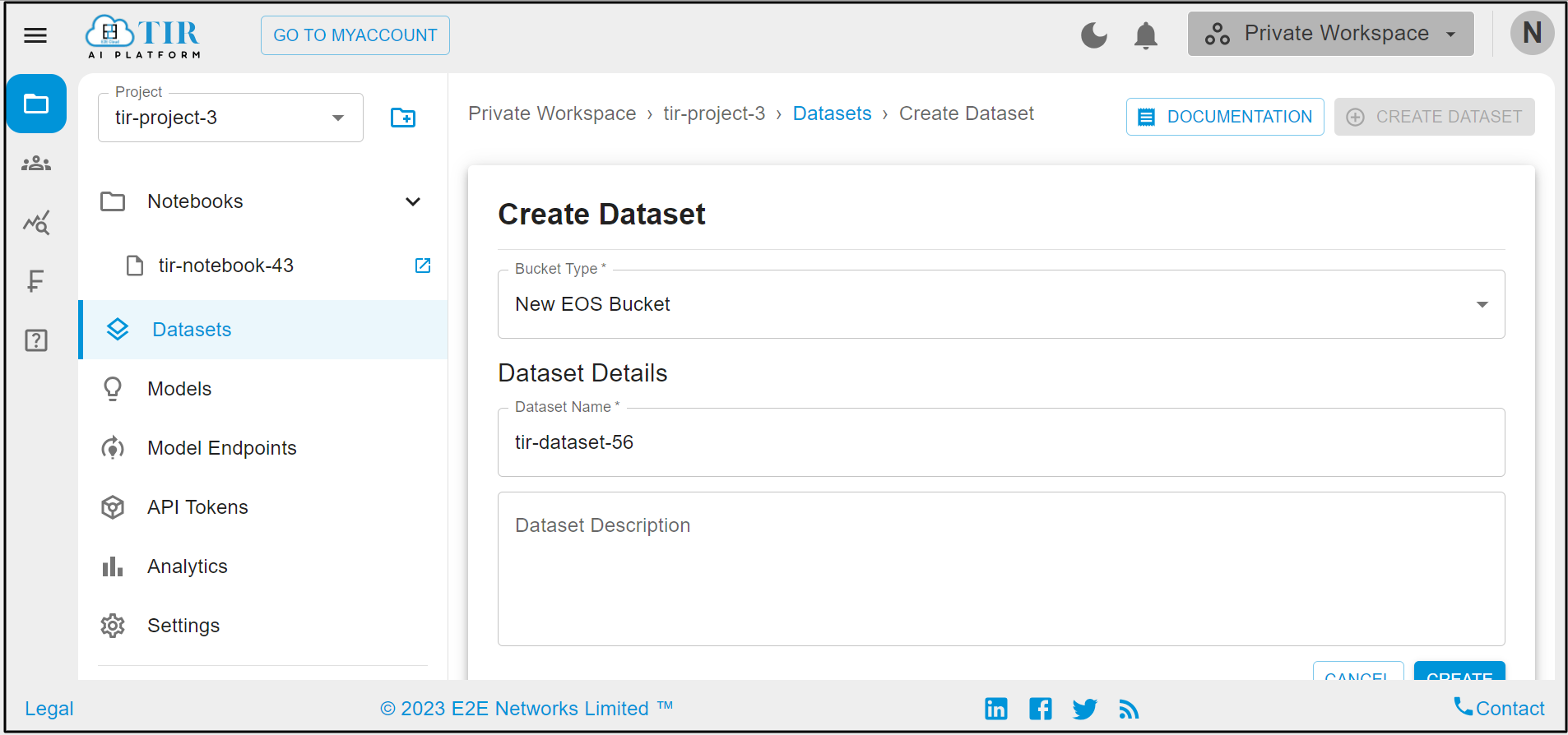This screenshot has height=735, width=1568.
Task: Open the RSS feed footer icon
Action: point(1129,709)
